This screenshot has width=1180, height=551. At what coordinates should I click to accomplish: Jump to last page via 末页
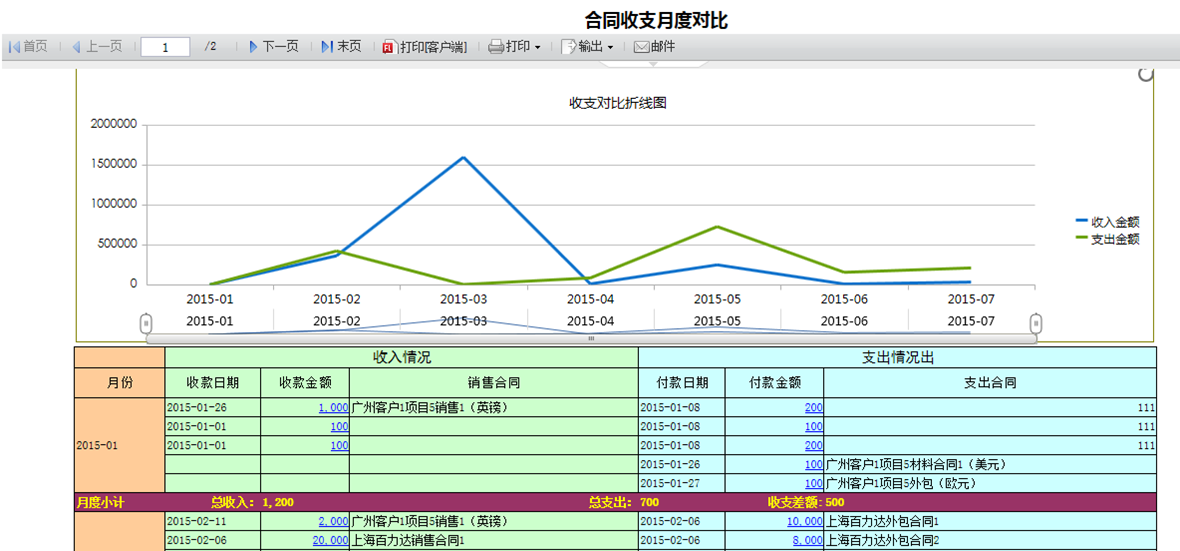341,47
